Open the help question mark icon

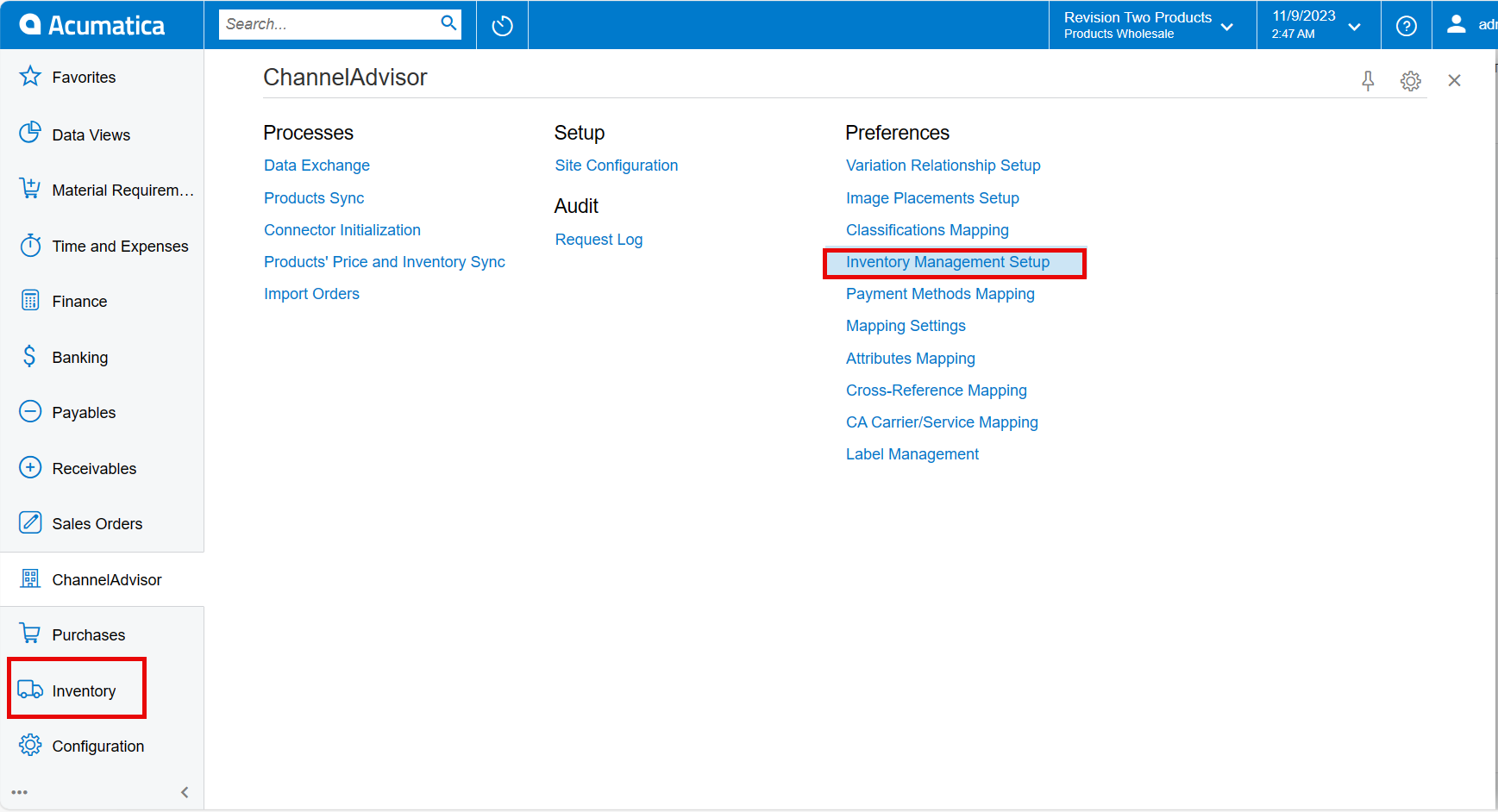tap(1407, 26)
